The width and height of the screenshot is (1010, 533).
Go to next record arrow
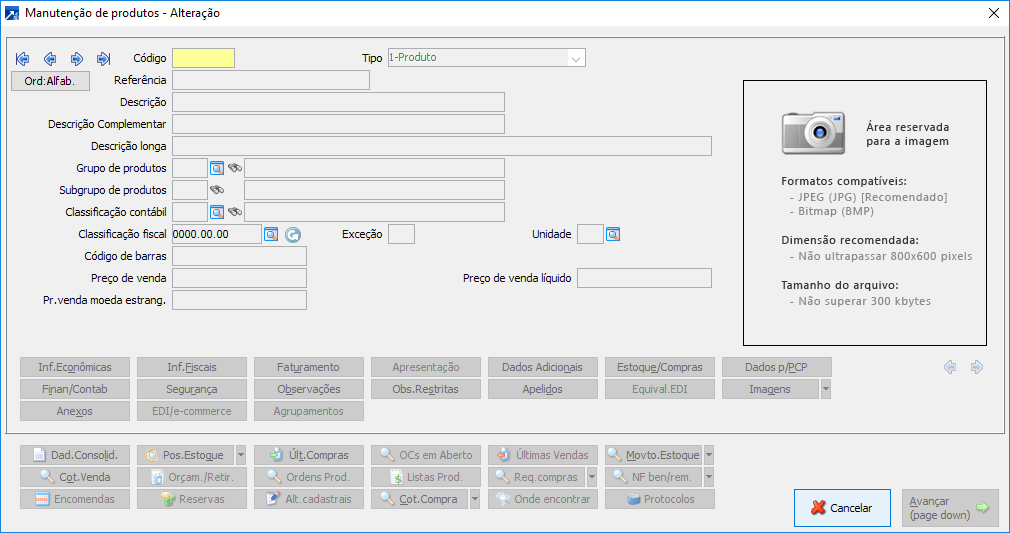[x=77, y=59]
